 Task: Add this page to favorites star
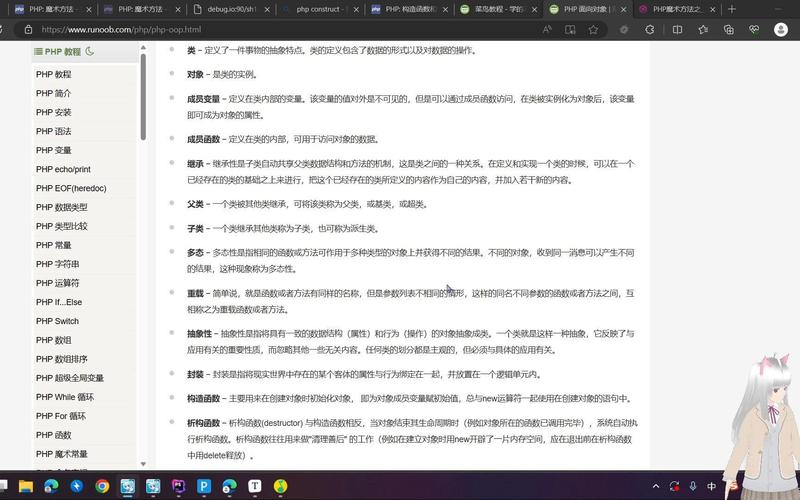coord(593,30)
